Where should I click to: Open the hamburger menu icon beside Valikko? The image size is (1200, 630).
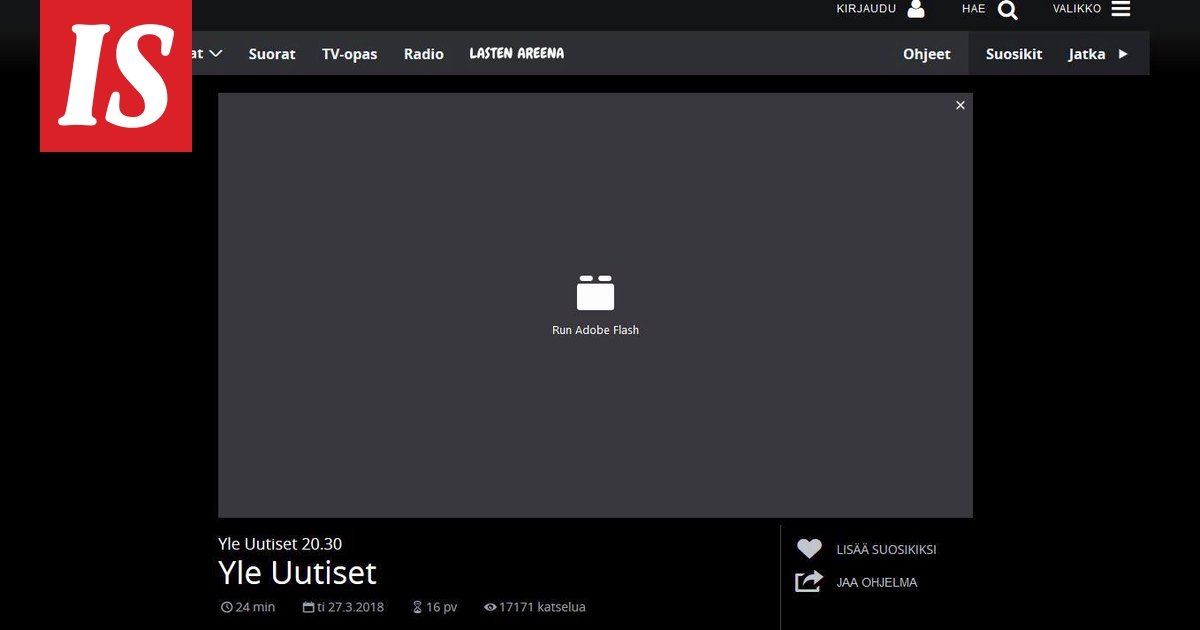point(1121,9)
